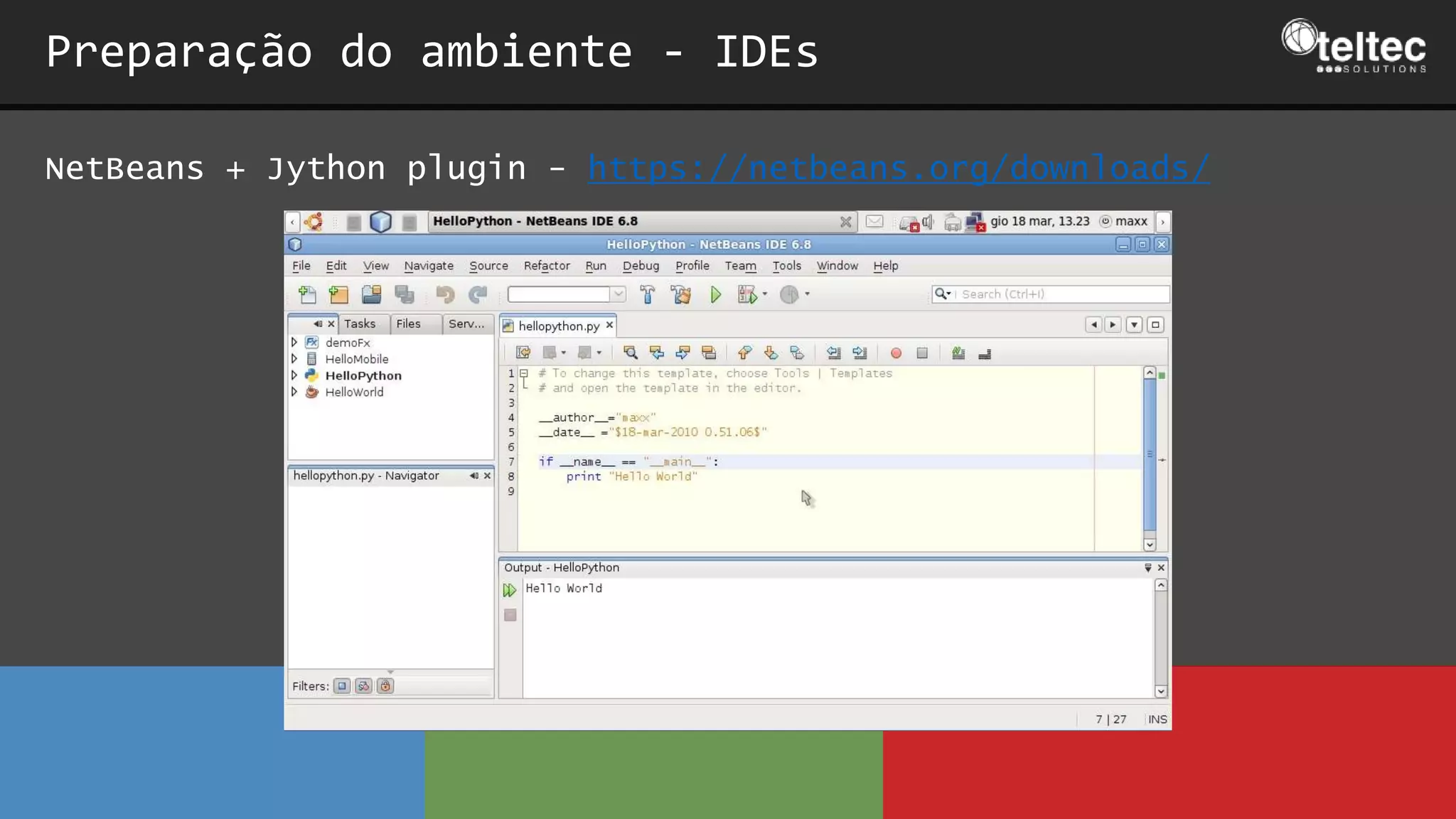Open the Profile Project dropdown arrow
Image resolution: width=1456 pixels, height=819 pixels.
pos(807,294)
